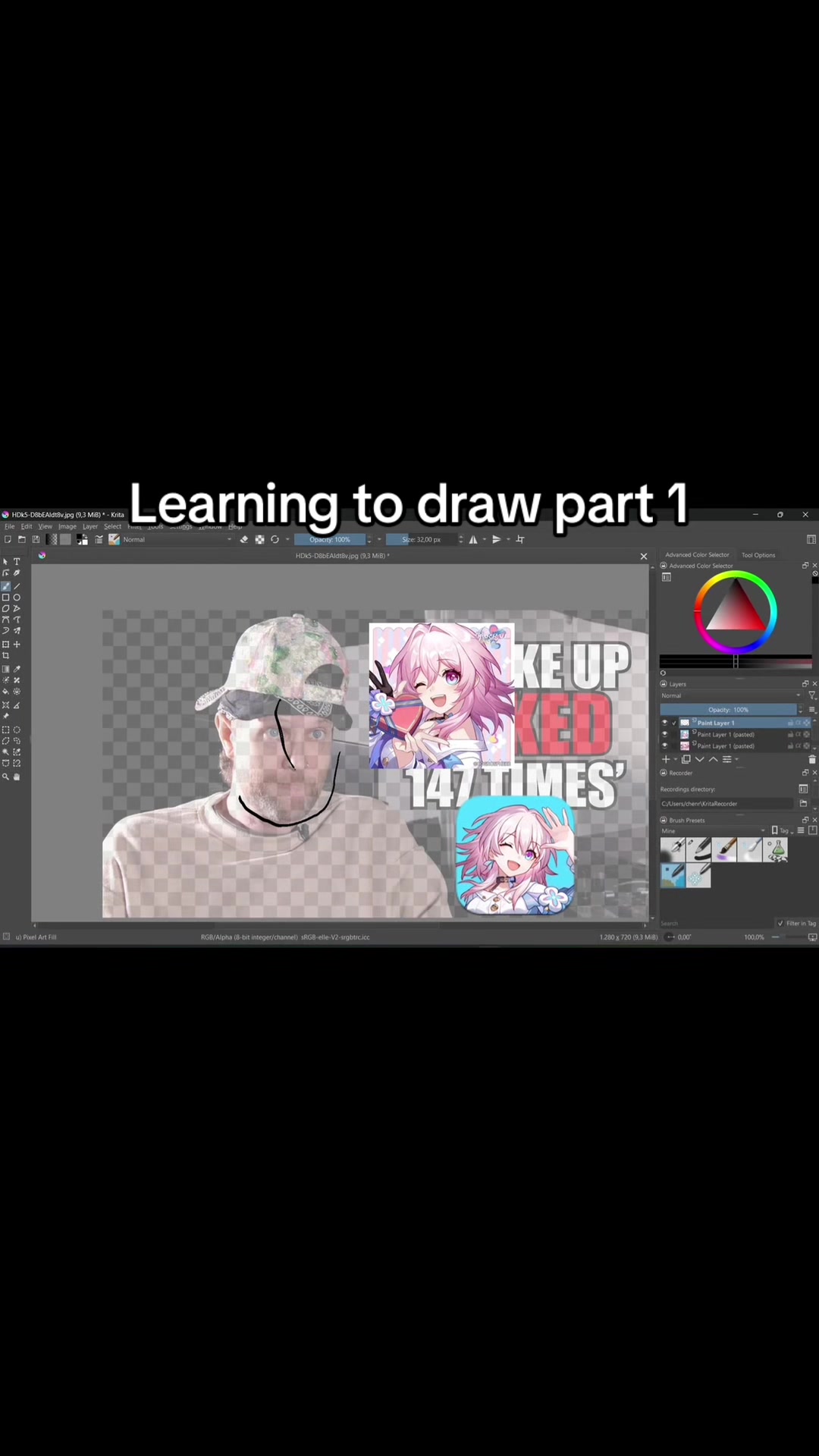Select the Transform tool
Screen dimensions: 819x1456
(x=5, y=645)
